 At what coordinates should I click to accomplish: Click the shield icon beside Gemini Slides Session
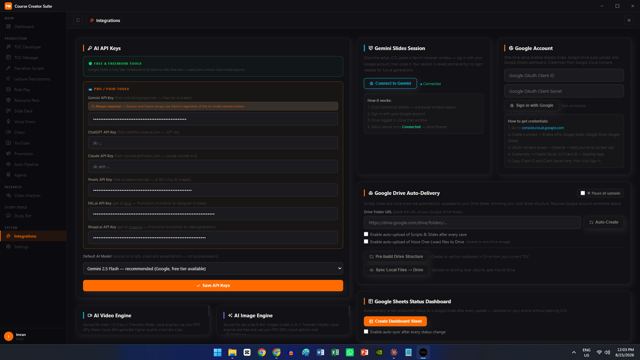371,48
